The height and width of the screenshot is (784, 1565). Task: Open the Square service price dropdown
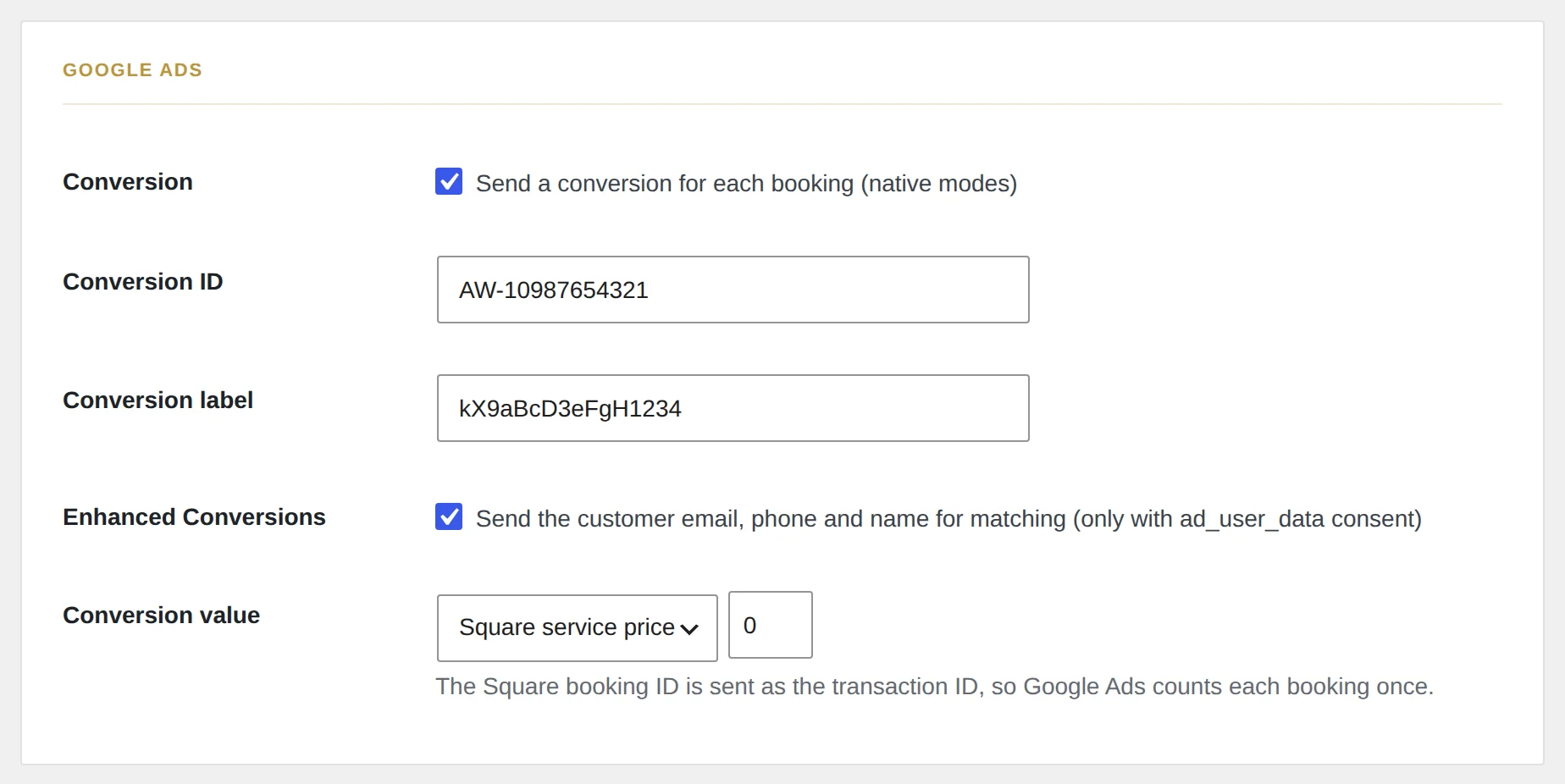(578, 627)
